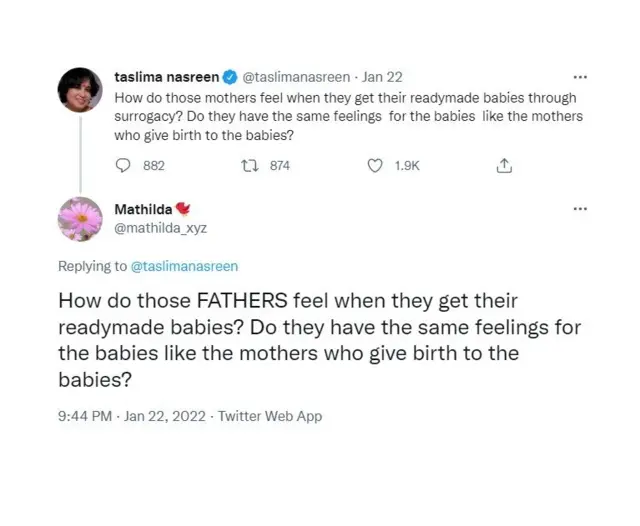Open the share icon on original tweet
Viewport: 640px width, 526px height.
pyautogui.click(x=504, y=165)
